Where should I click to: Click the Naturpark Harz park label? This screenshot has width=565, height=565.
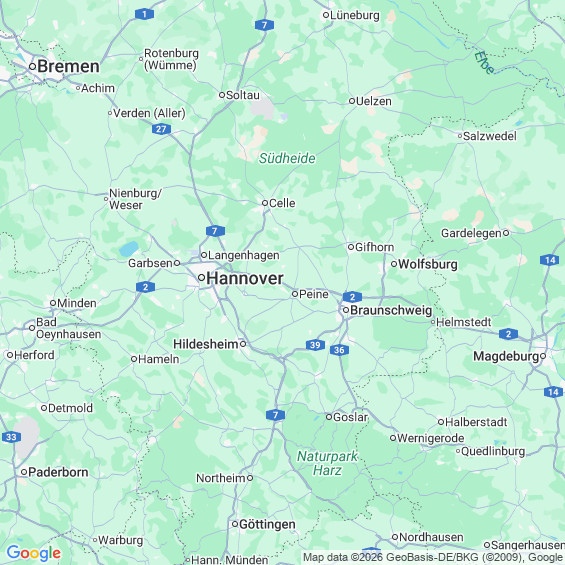click(x=327, y=463)
